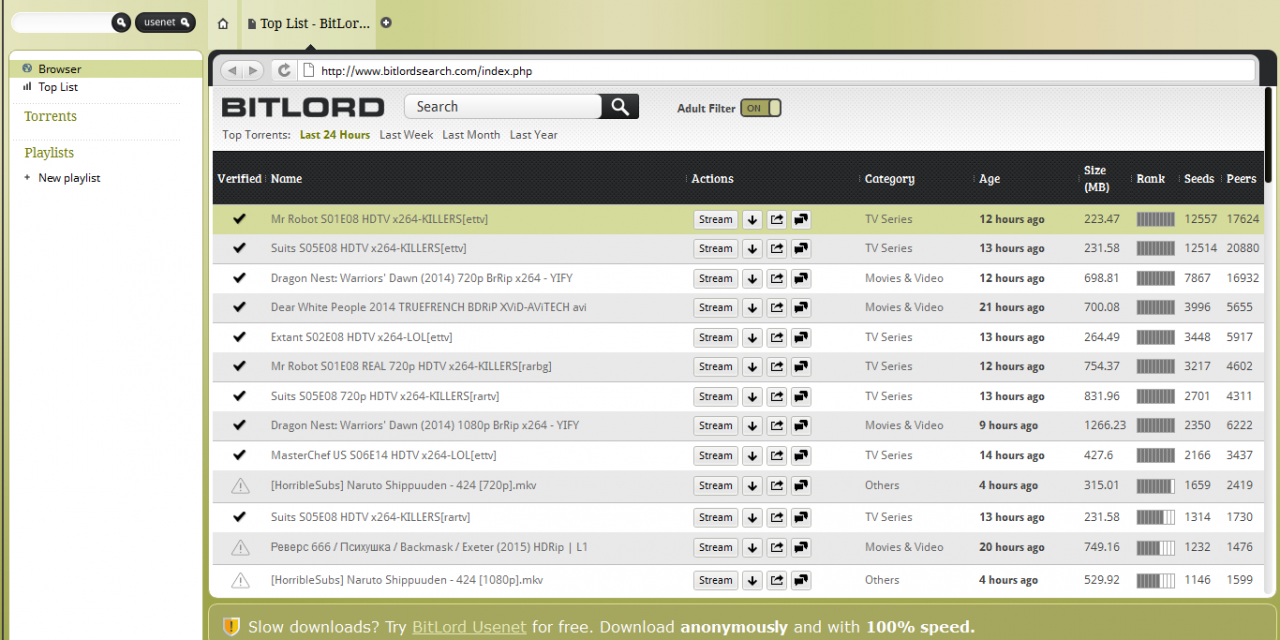Open MasterChef US S06E14 HDTV torrent name

click(384, 455)
